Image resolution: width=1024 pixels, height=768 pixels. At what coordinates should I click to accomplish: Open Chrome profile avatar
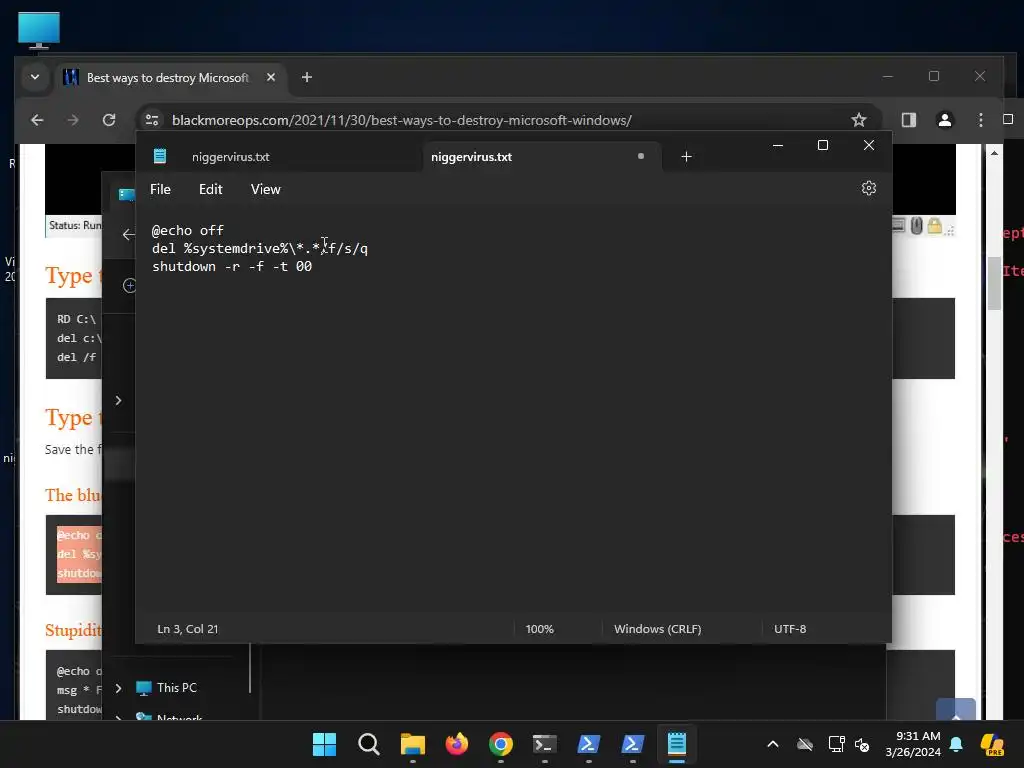point(944,120)
